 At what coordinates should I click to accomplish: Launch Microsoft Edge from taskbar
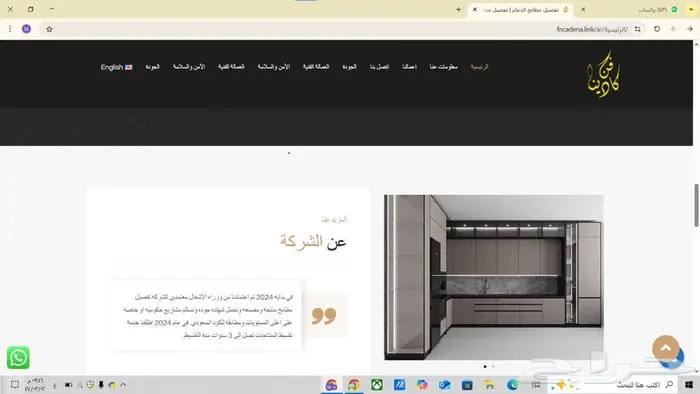point(512,385)
